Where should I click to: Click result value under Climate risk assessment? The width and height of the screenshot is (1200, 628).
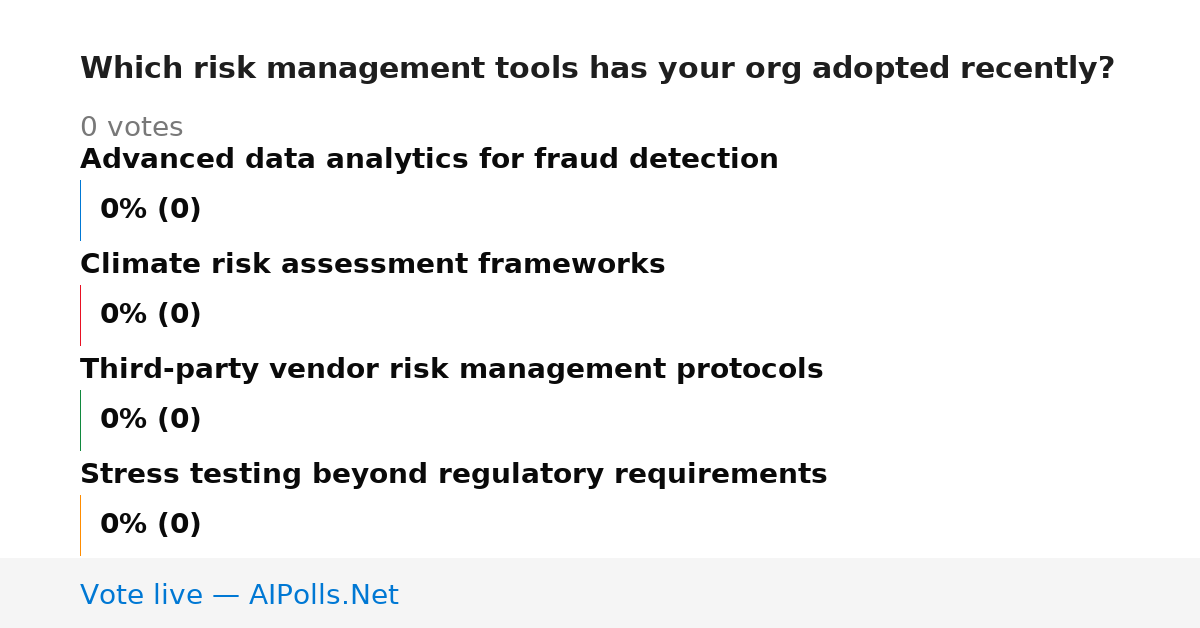tap(150, 315)
